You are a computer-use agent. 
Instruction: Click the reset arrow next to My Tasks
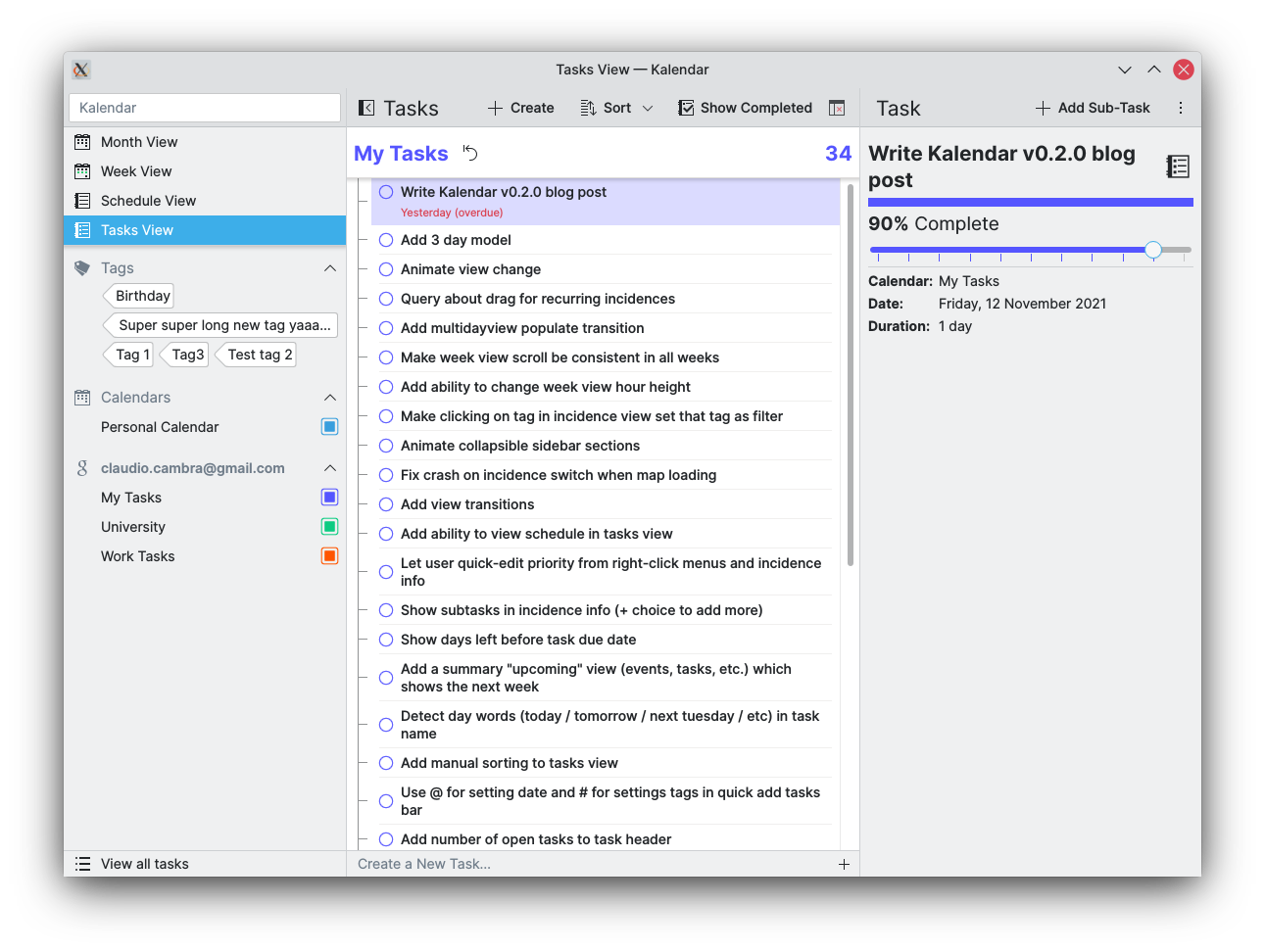click(x=470, y=153)
